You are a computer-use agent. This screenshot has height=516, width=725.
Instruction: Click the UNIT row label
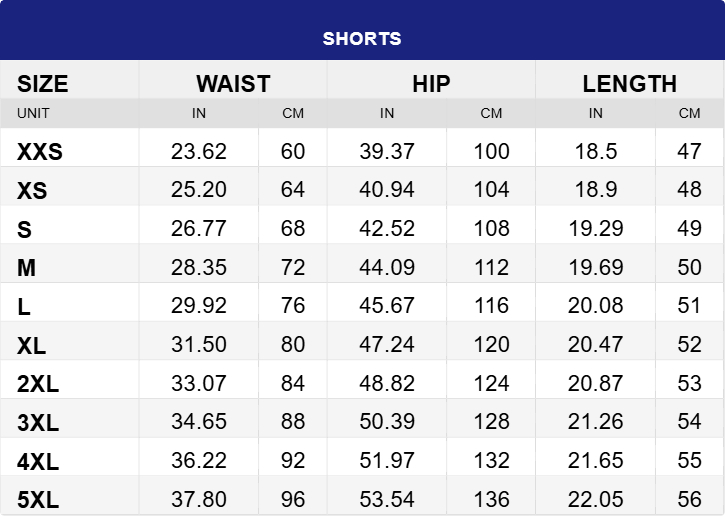tap(33, 113)
